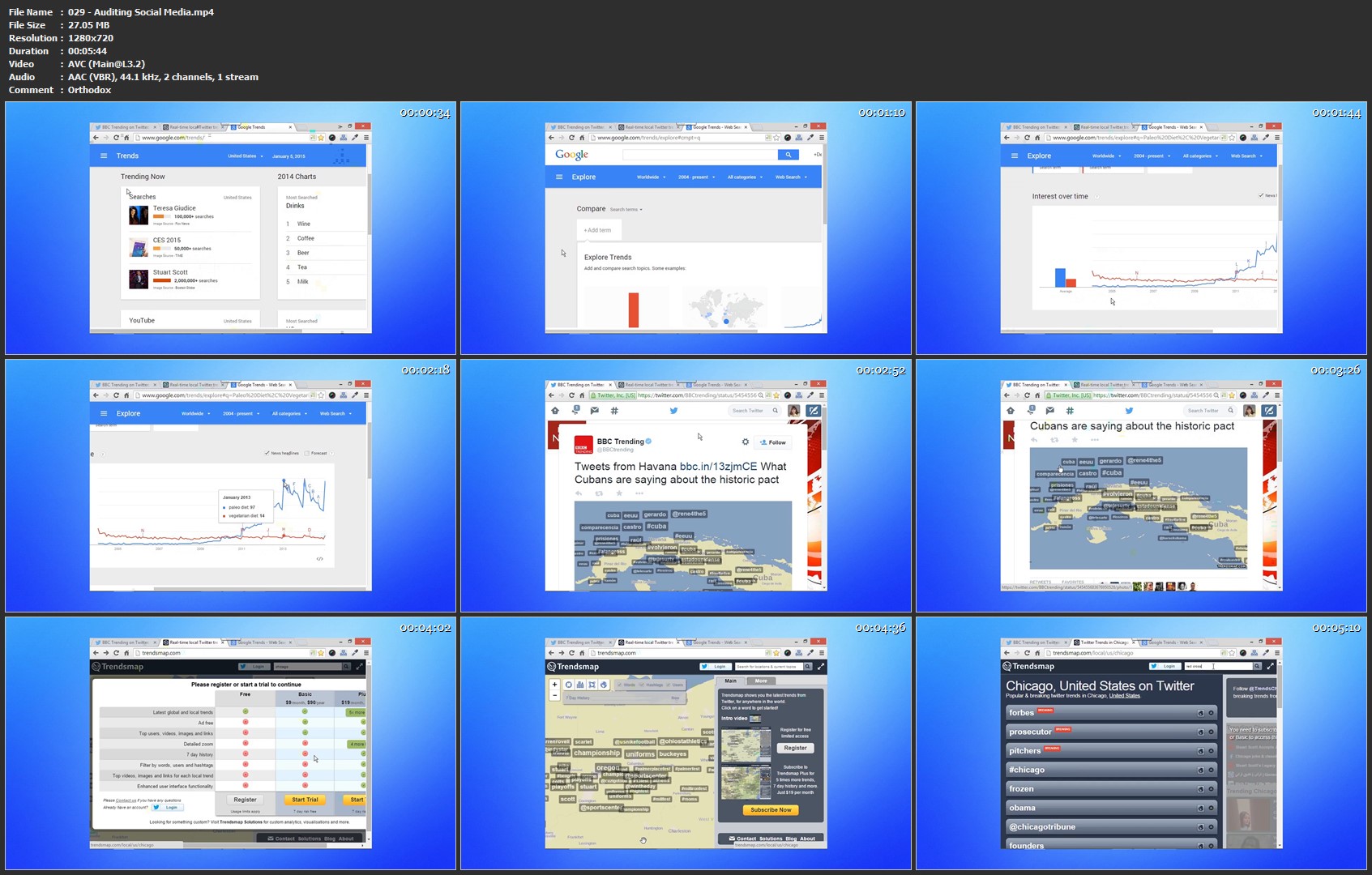The width and height of the screenshot is (1372, 875).
Task: Click Subscribe Now in the 00:04:36 frame
Action: (x=771, y=810)
